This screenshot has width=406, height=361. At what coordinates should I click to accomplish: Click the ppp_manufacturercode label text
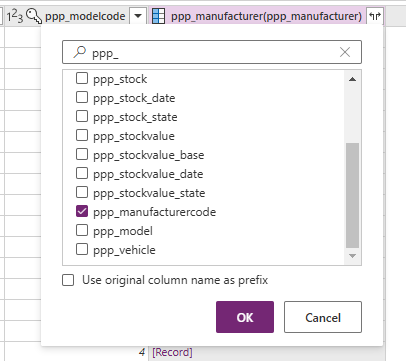coord(154,212)
